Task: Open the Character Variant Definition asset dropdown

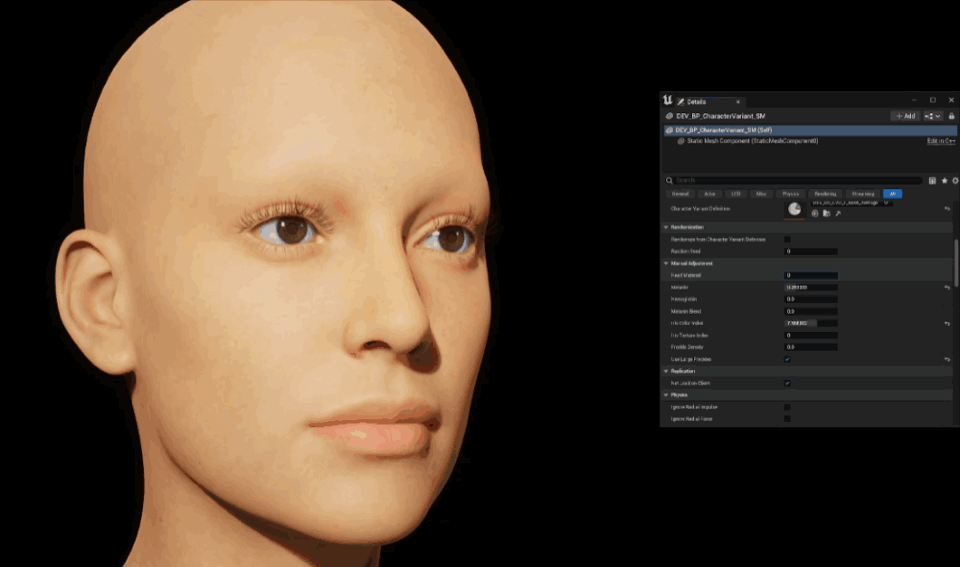Action: pos(851,203)
